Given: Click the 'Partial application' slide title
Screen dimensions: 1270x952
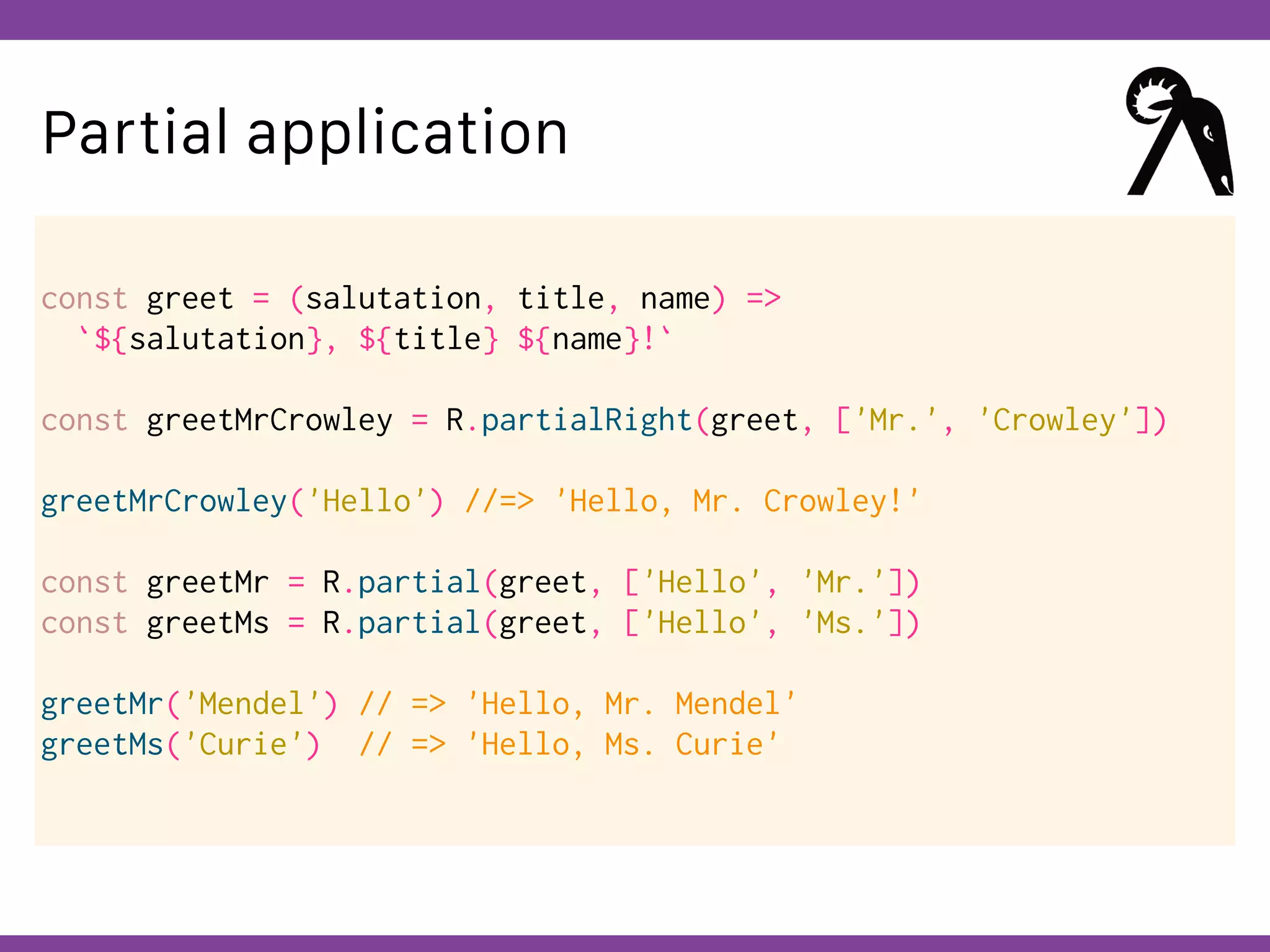Looking at the screenshot, I should (305, 132).
